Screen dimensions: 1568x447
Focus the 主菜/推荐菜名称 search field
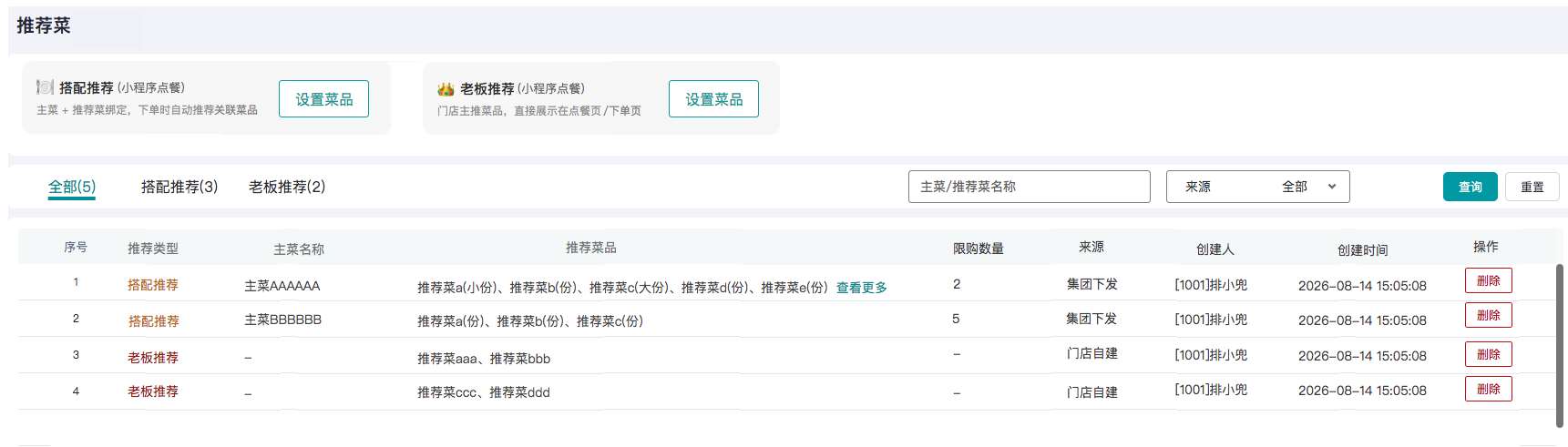1029,187
